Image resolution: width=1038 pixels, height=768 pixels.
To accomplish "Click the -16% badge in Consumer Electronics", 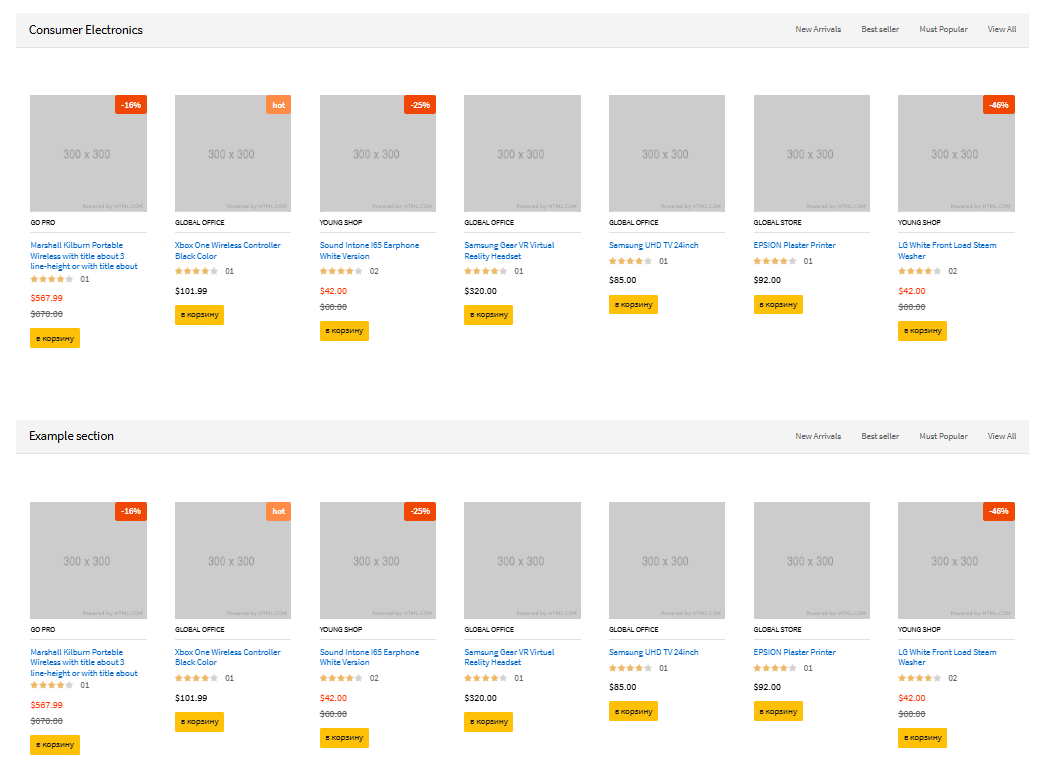I will 131,105.
